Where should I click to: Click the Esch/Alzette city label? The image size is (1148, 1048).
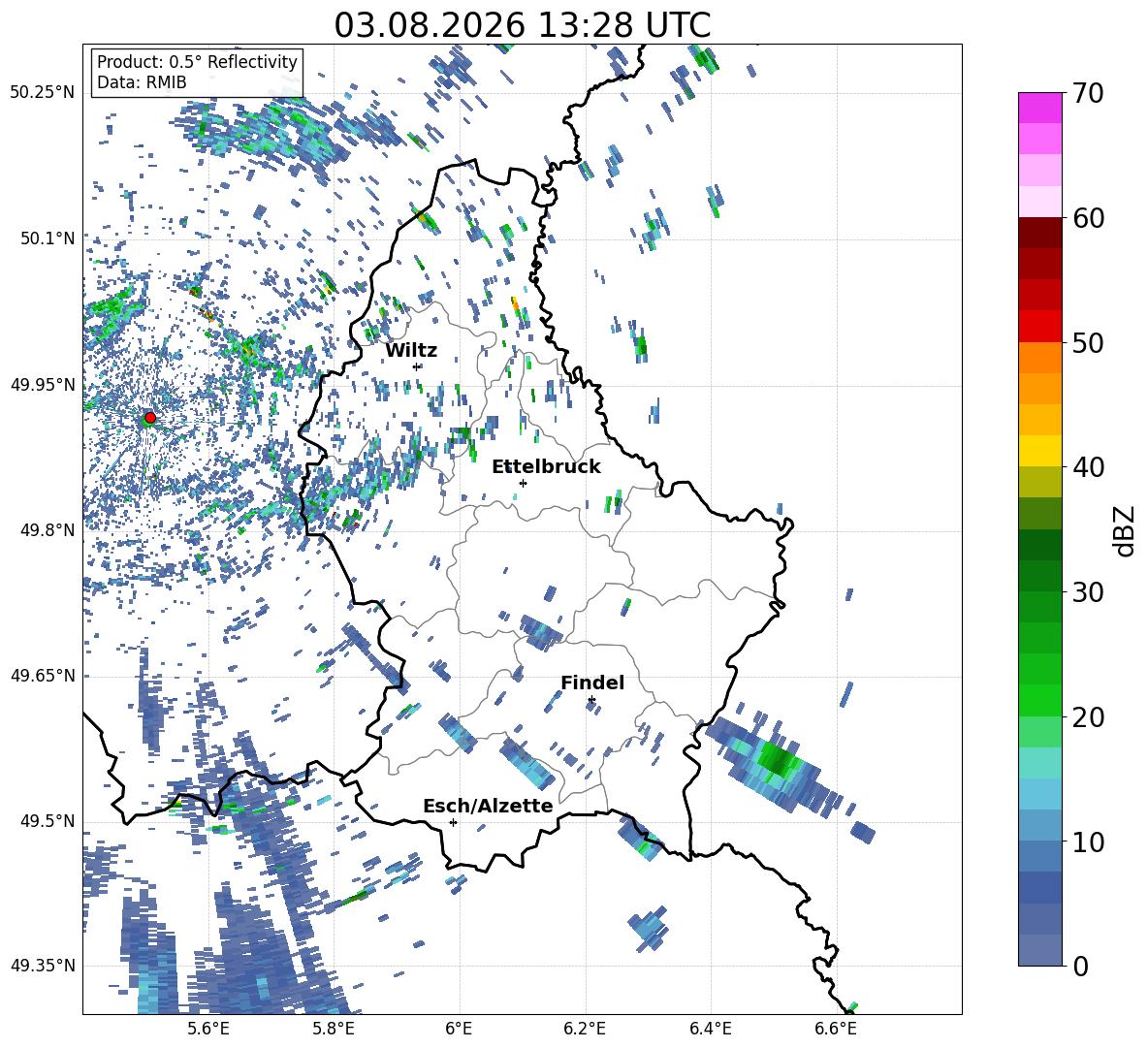(488, 806)
